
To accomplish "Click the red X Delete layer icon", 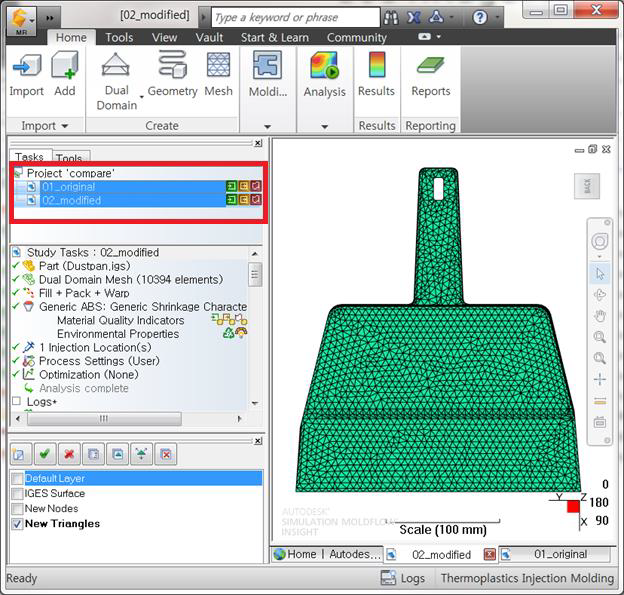I will (69, 454).
